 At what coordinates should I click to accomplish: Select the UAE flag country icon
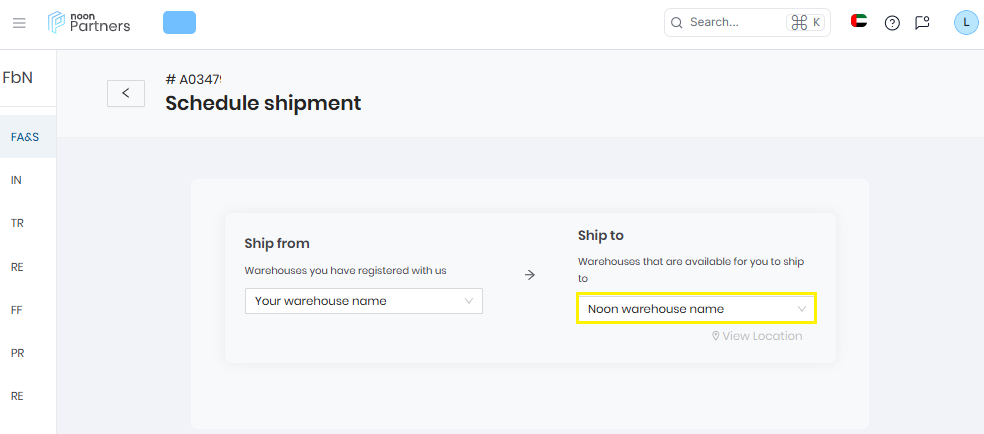858,21
